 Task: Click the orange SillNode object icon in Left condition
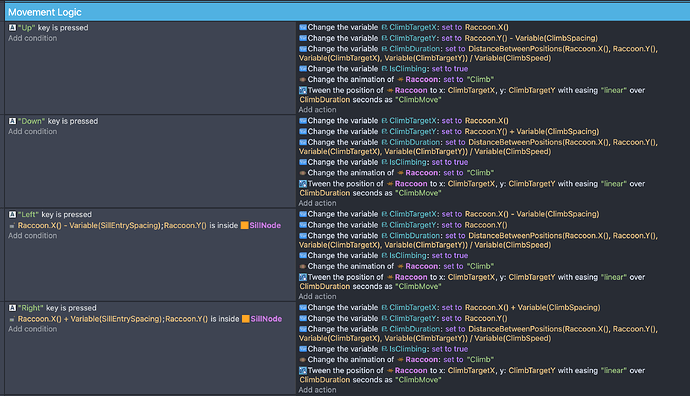[245, 225]
